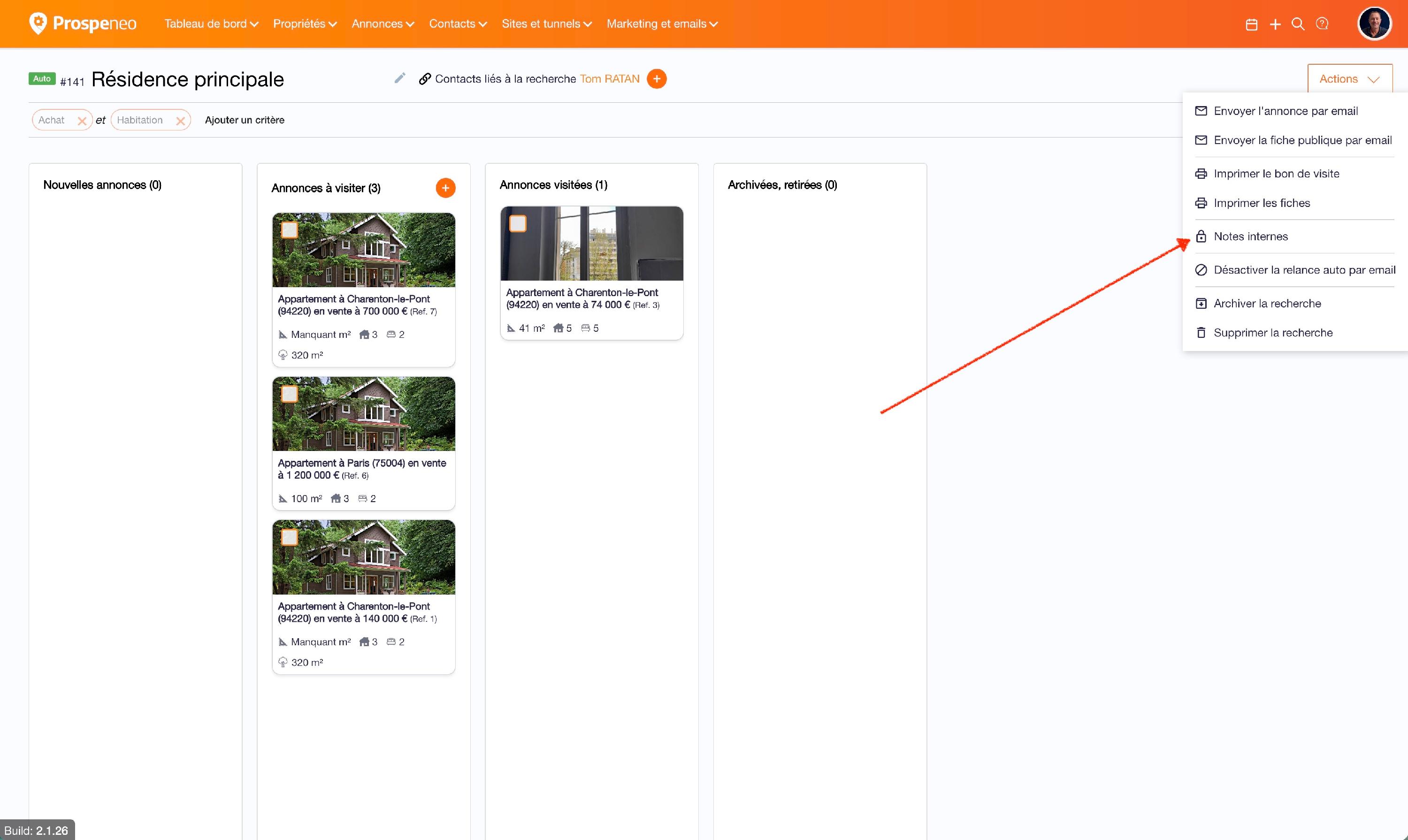Click Archivées, retirées (0) column header
The image size is (1408, 840).
click(782, 185)
